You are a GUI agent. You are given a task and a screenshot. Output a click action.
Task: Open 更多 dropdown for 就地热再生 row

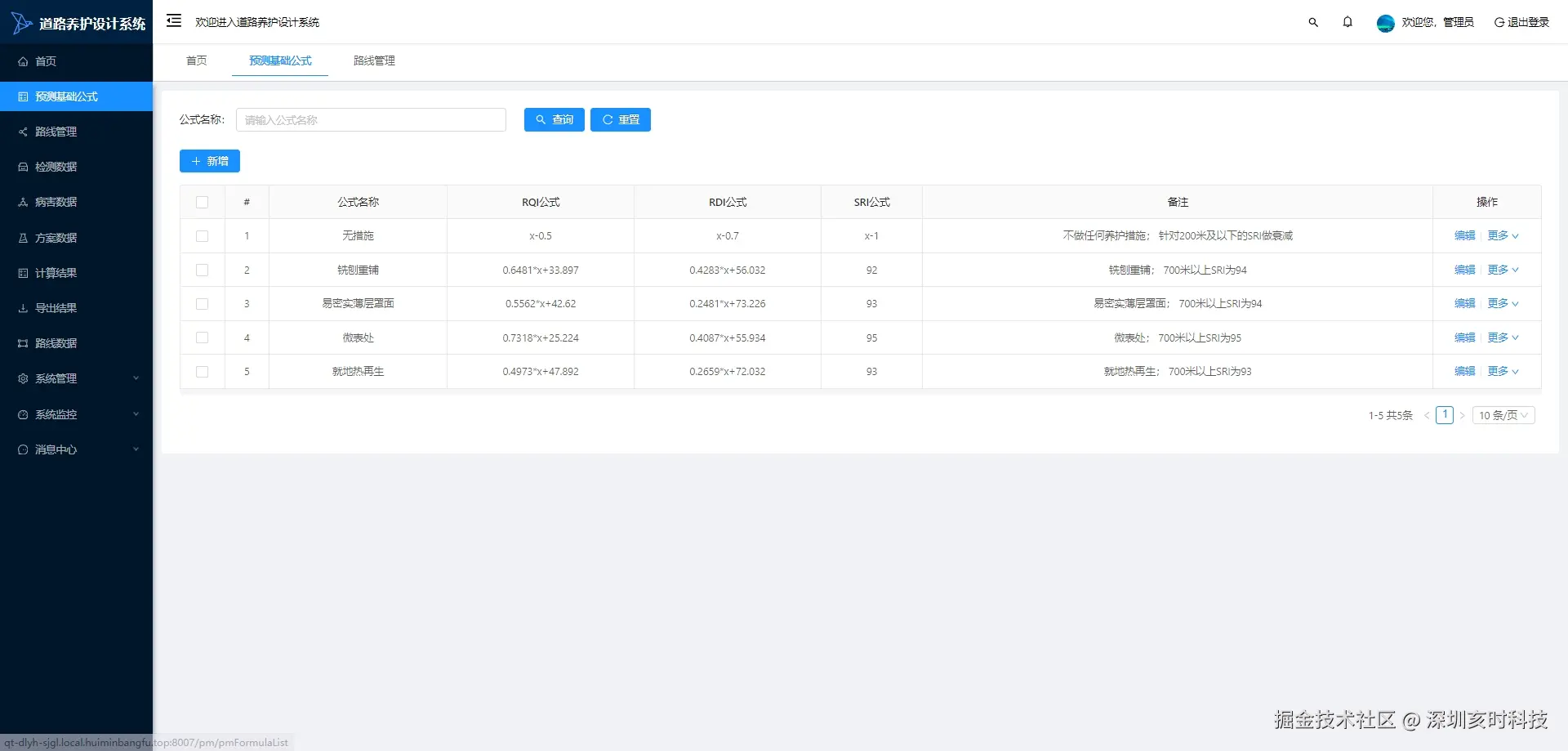pos(1503,371)
